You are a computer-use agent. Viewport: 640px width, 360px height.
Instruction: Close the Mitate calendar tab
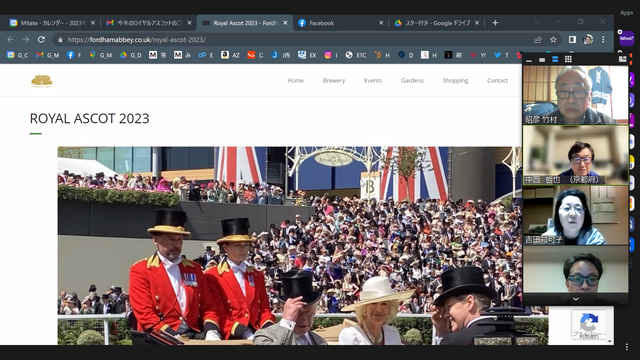pyautogui.click(x=93, y=23)
